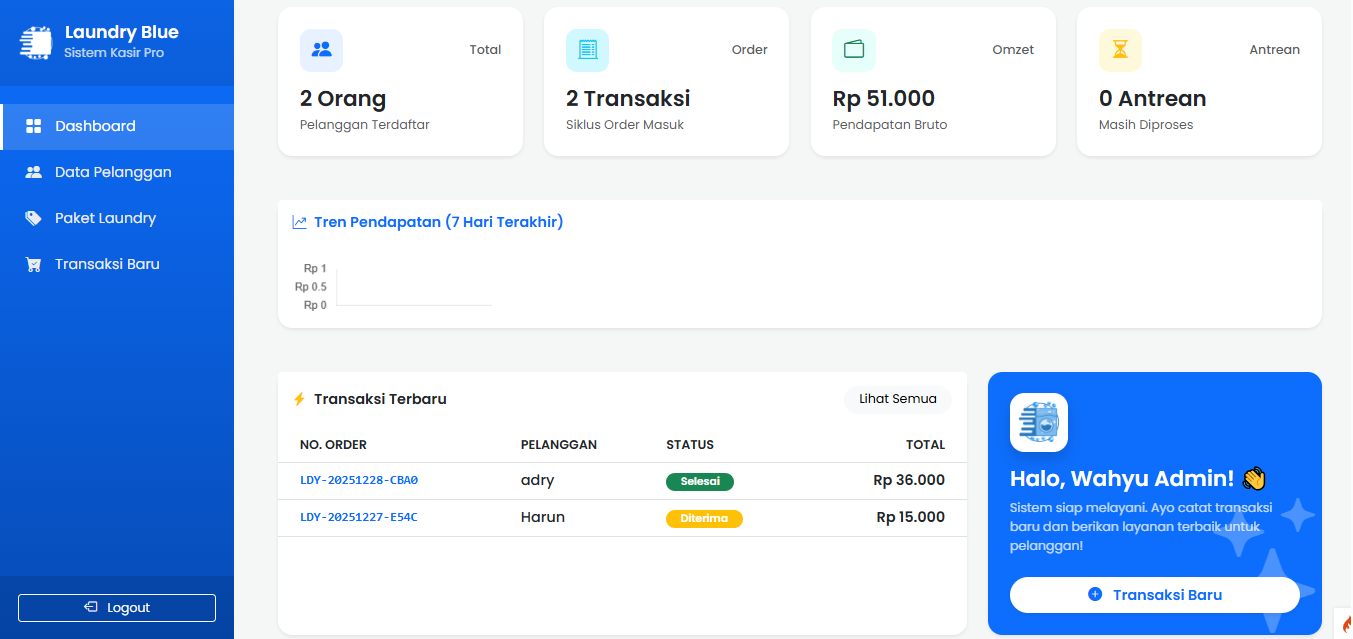1353x639 pixels.
Task: Click the Rp 36.000 total
Action: pyautogui.click(x=909, y=480)
